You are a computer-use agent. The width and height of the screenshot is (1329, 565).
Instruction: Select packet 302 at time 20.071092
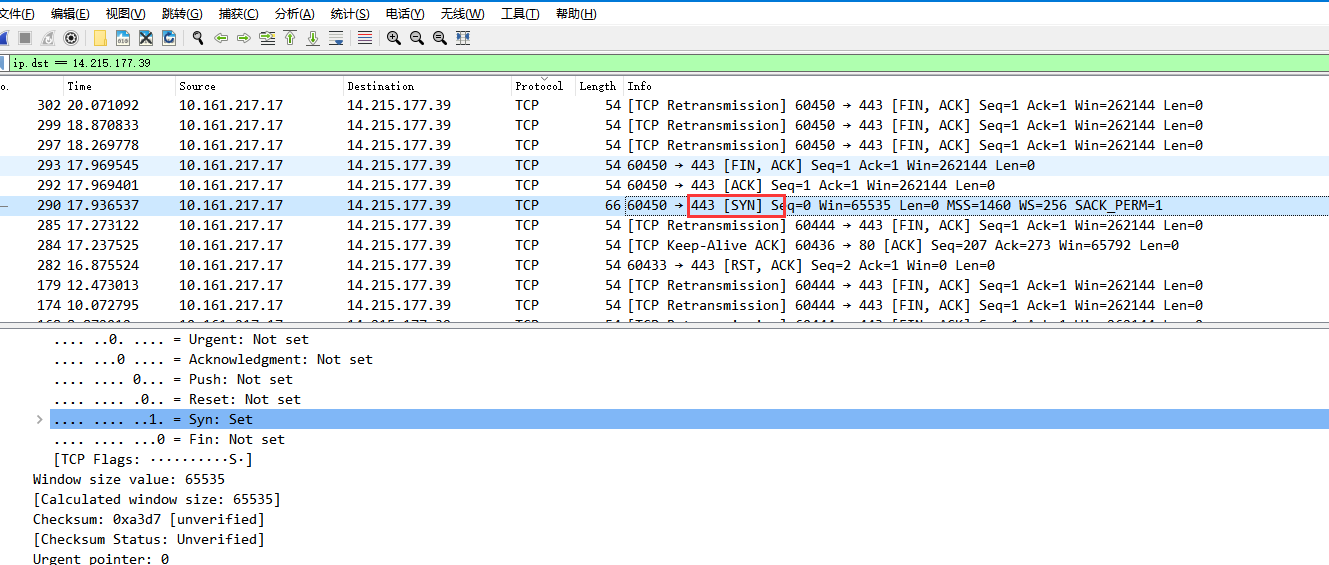tap(664, 105)
